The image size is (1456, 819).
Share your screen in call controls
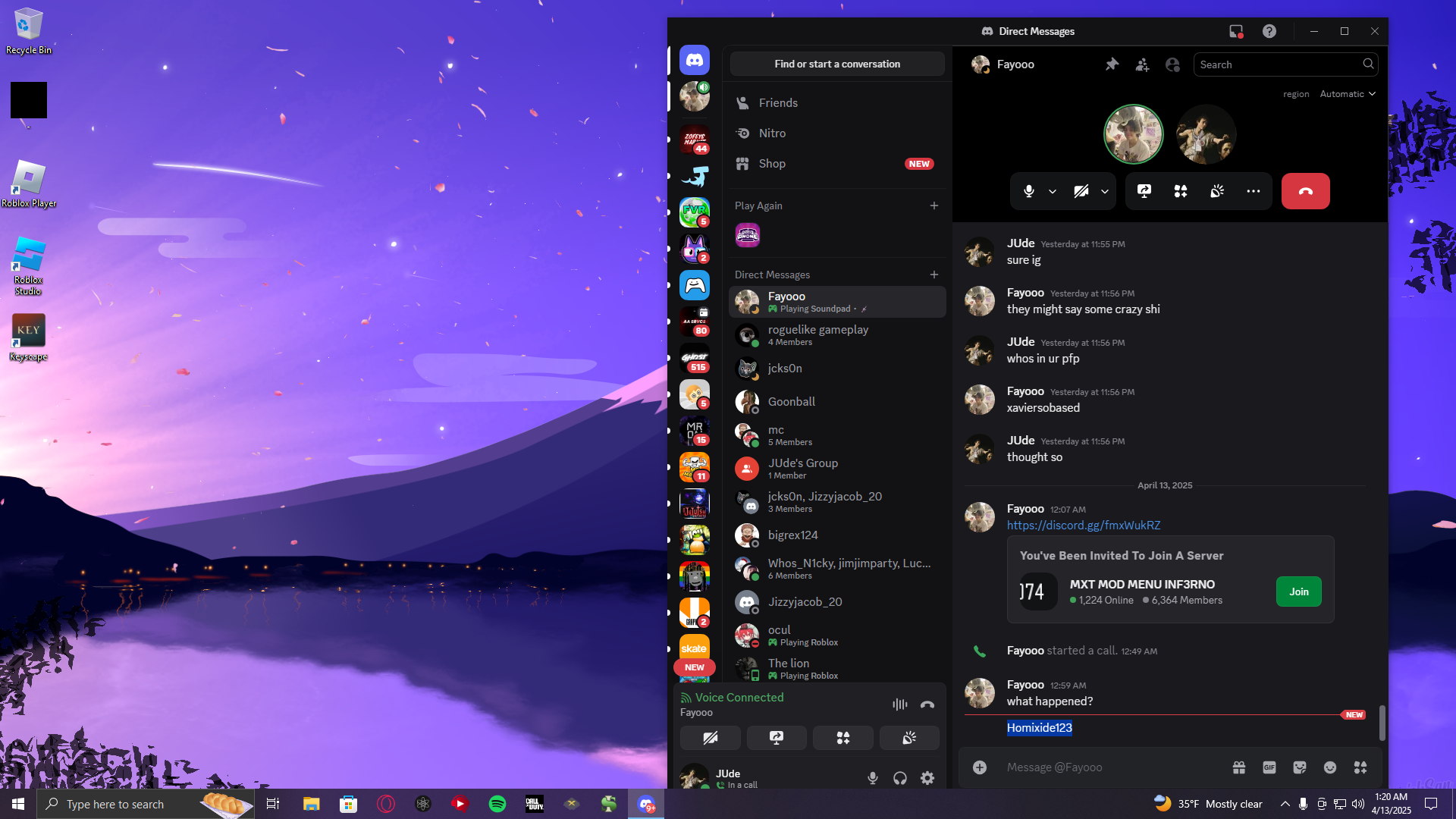click(1144, 191)
